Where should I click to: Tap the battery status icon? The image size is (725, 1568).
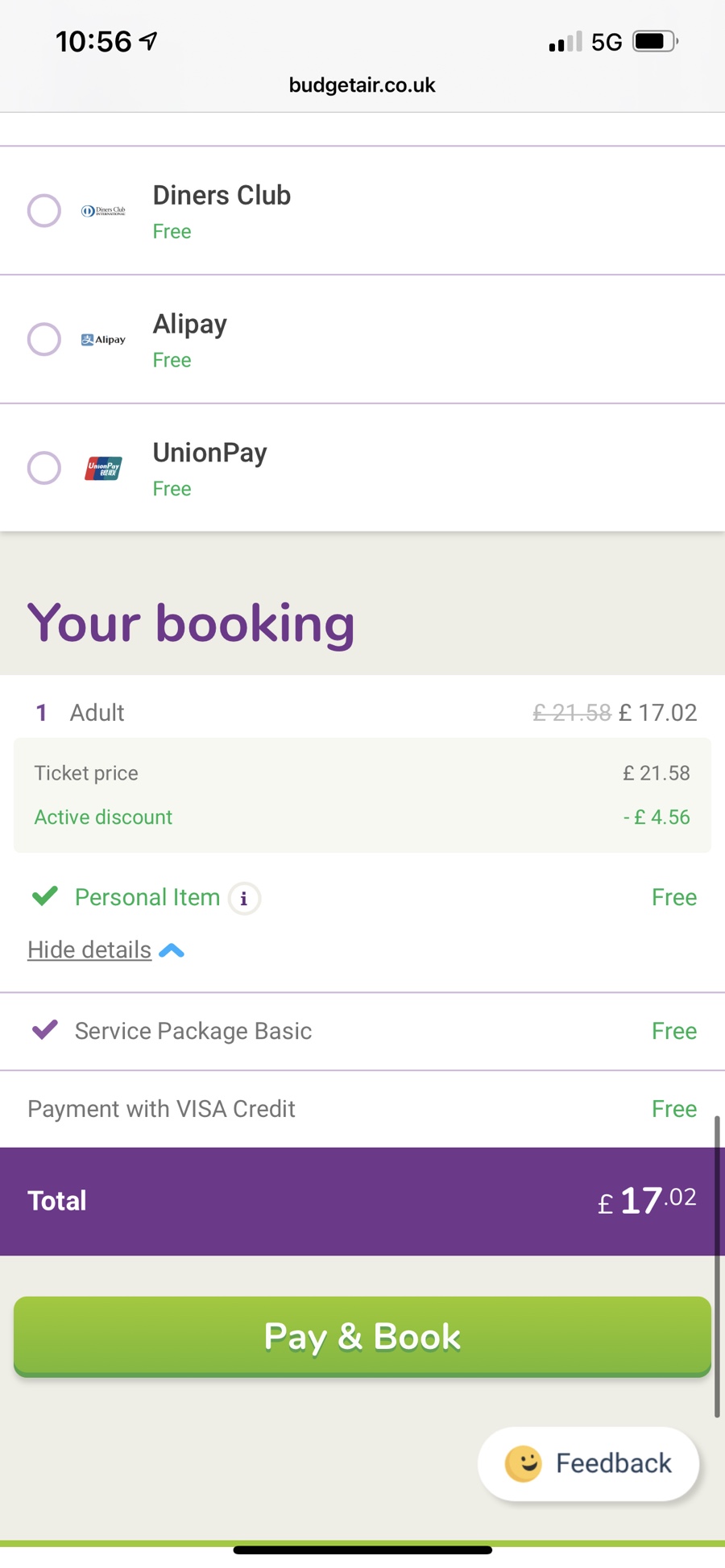click(x=655, y=41)
